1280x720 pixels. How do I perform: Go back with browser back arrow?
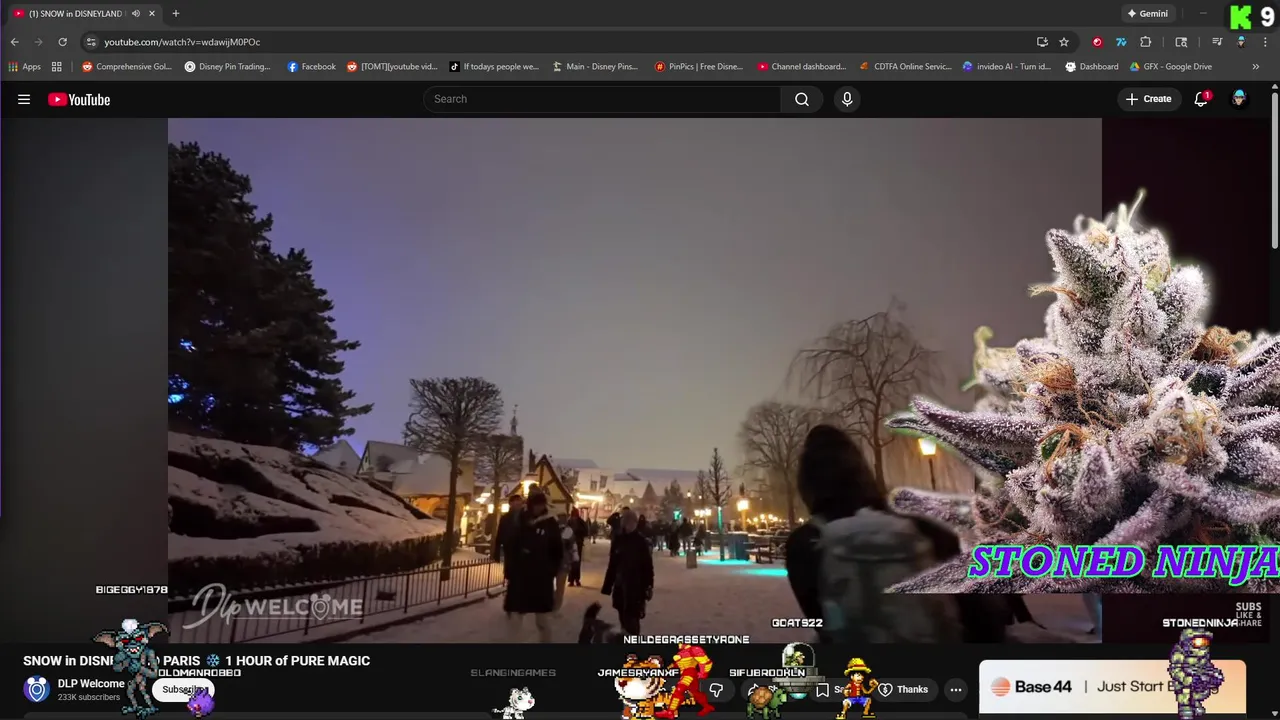tap(14, 42)
